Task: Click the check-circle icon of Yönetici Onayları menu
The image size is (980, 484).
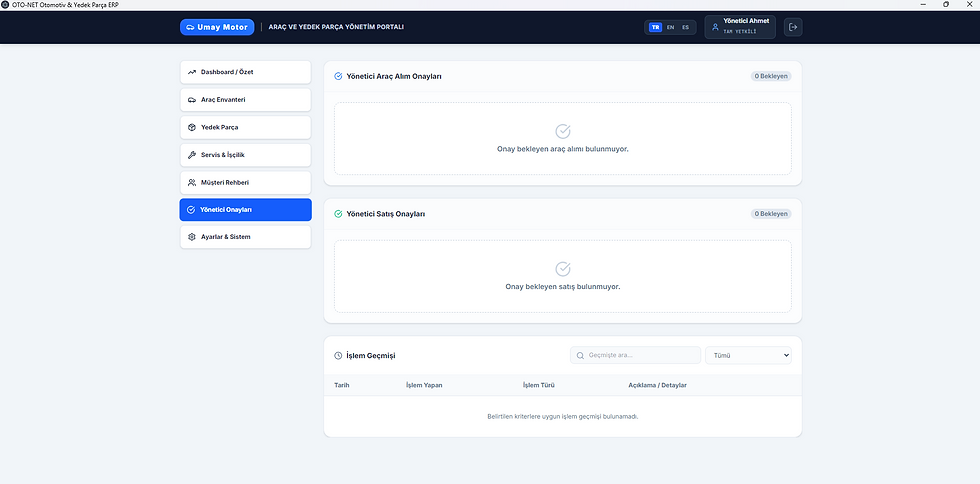Action: coord(191,210)
